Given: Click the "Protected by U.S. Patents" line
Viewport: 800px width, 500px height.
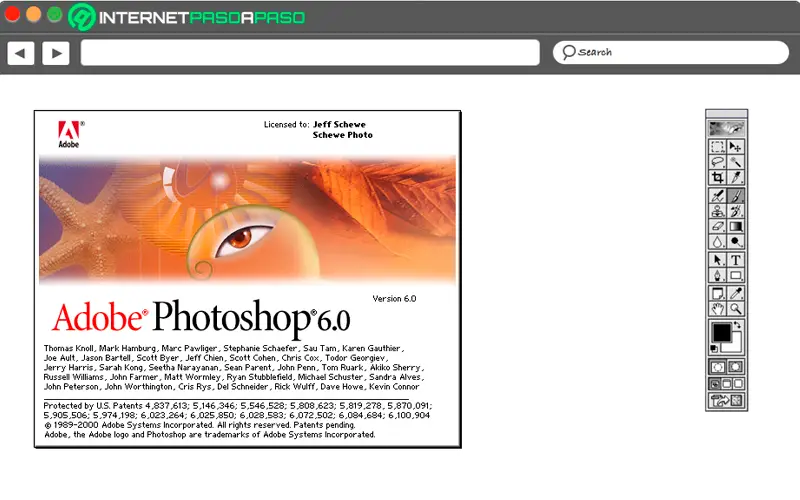Looking at the screenshot, I should [238, 406].
